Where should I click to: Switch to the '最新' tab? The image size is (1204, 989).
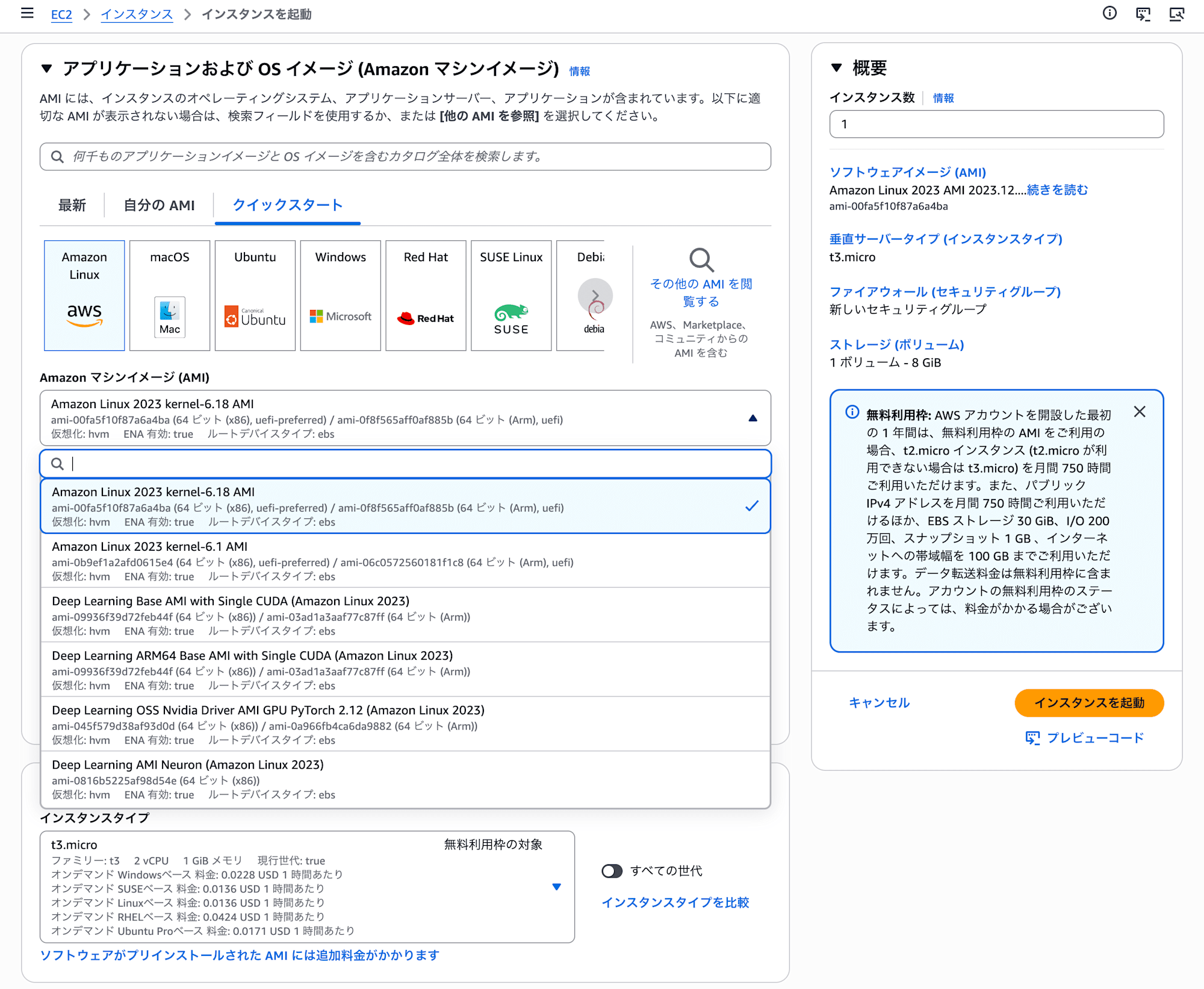coord(72,205)
